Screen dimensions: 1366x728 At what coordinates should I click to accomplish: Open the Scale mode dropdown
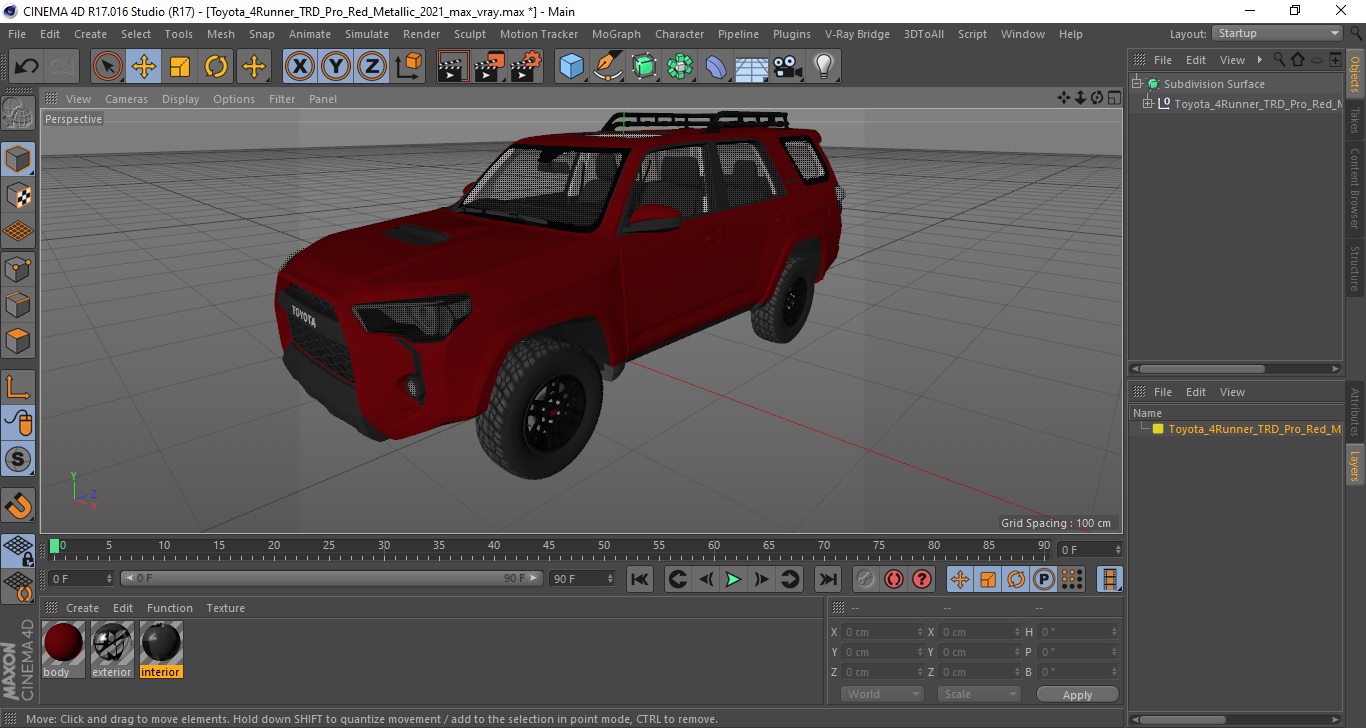click(x=979, y=694)
